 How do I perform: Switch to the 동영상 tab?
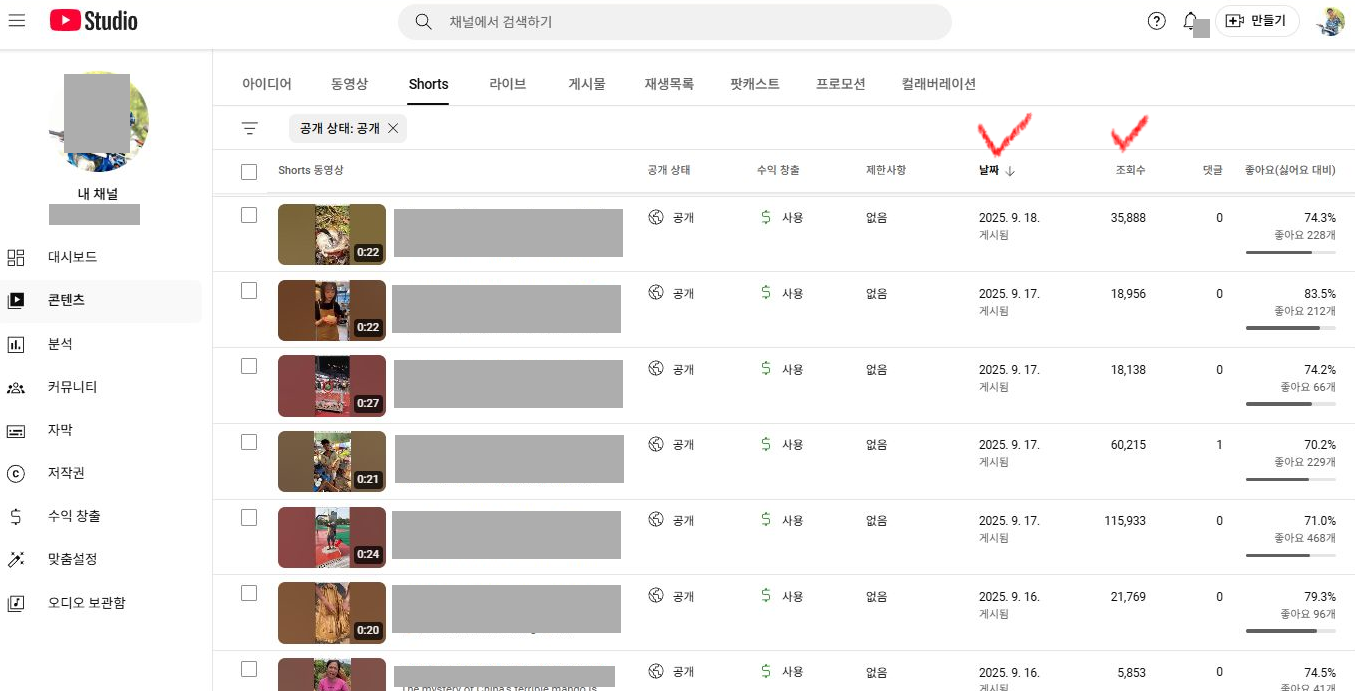(x=349, y=84)
